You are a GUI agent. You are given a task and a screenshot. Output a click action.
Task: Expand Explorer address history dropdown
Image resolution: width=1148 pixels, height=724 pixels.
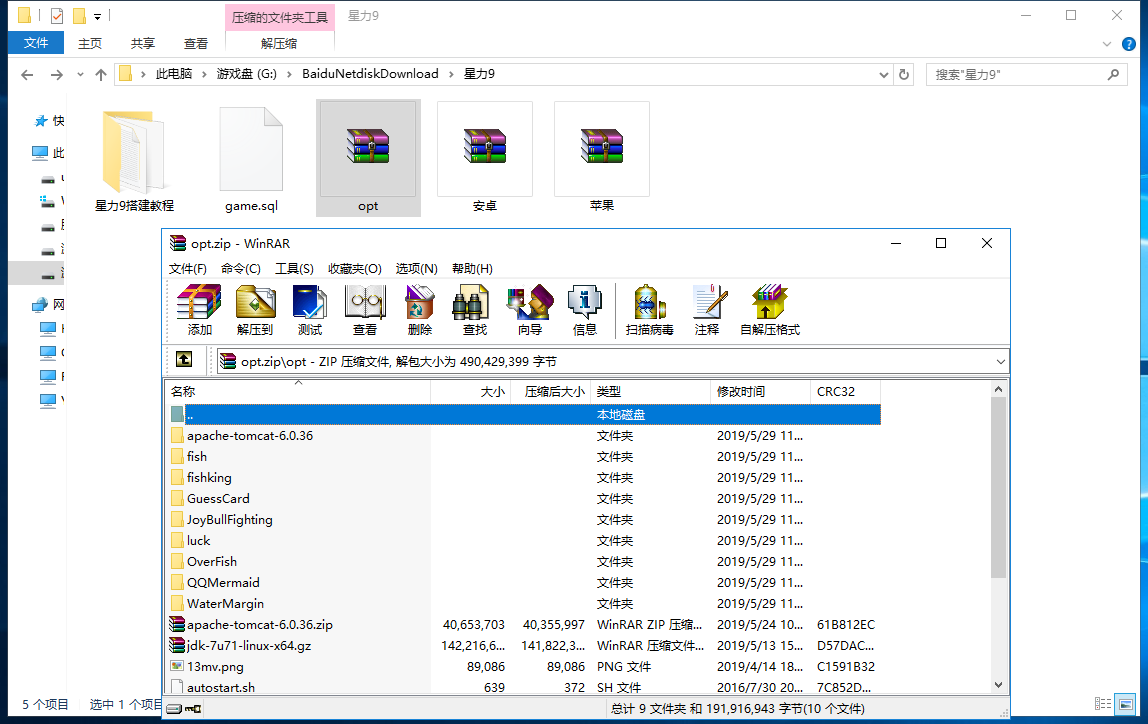[884, 75]
